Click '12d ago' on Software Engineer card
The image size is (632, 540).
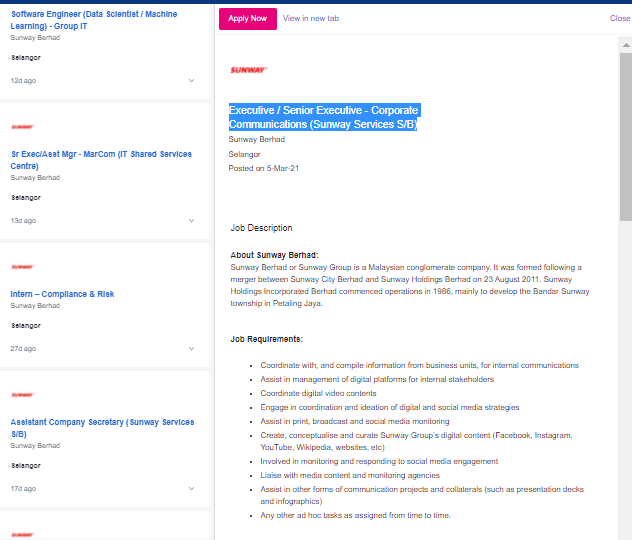click(23, 81)
